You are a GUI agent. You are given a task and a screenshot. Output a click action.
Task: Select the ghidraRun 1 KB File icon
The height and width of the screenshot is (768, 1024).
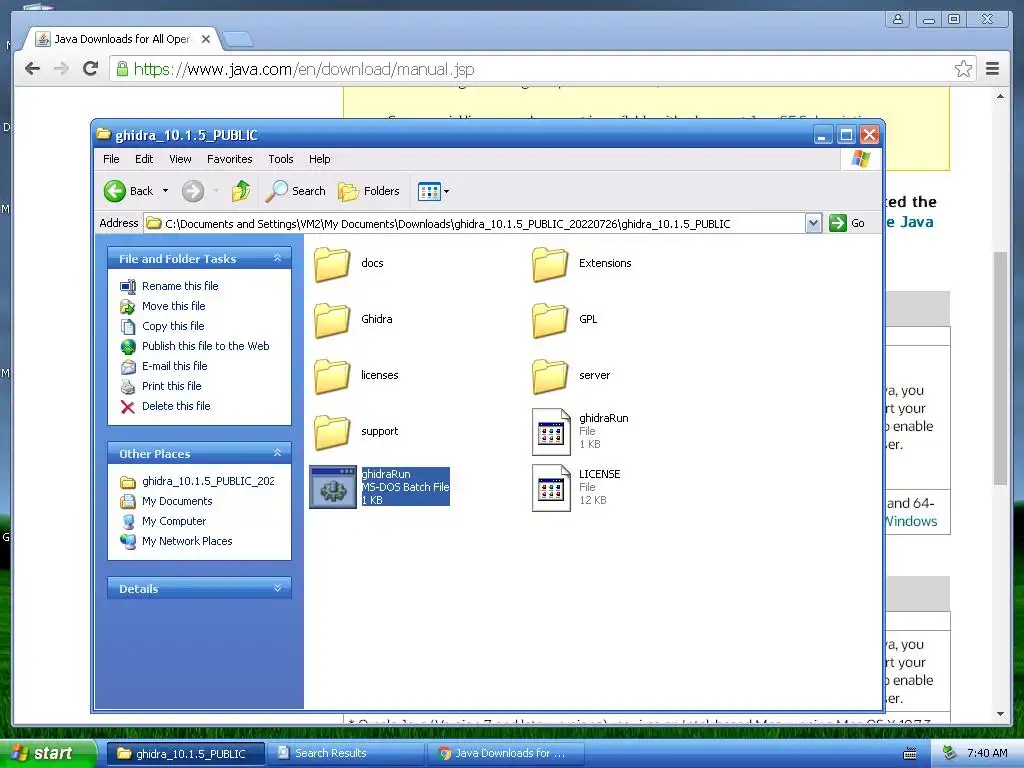pyautogui.click(x=551, y=432)
